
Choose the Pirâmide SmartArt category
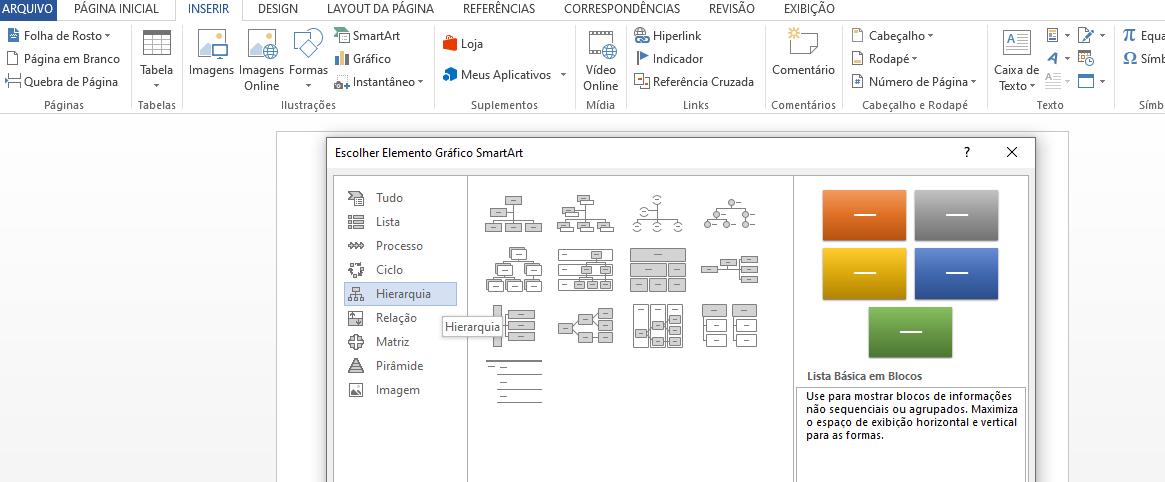[x=399, y=366]
